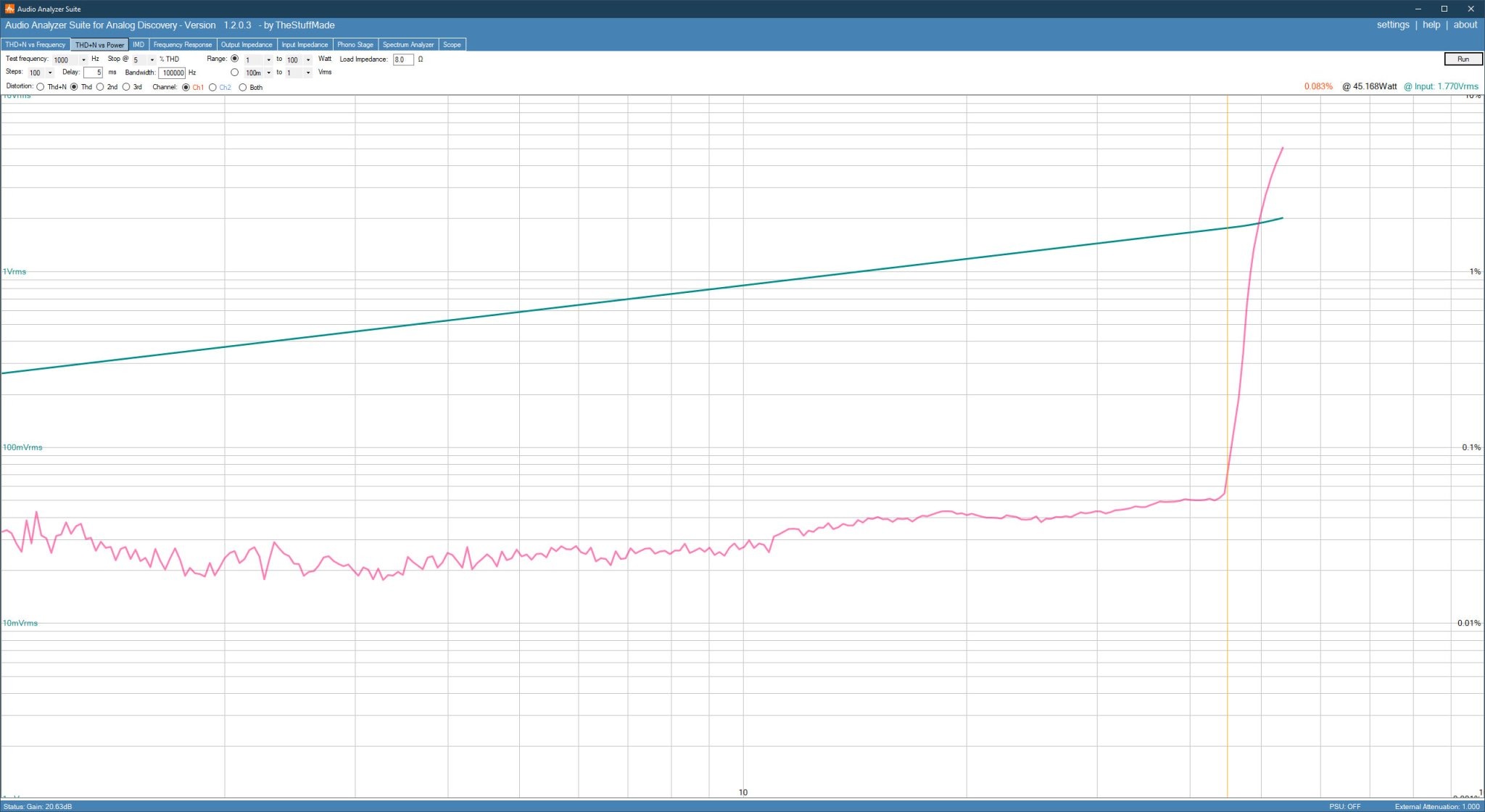Click the 0.1% right axis label
Image resolution: width=1485 pixels, height=812 pixels.
coord(1471,447)
